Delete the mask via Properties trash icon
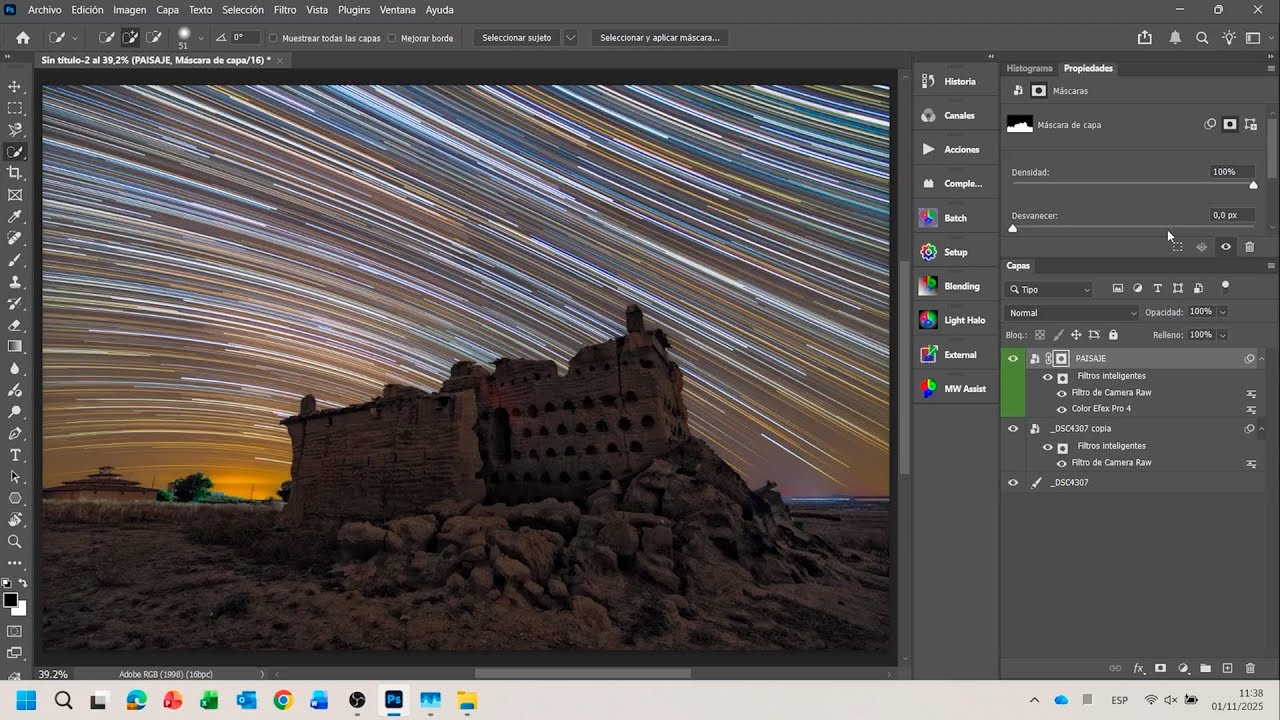This screenshot has width=1280, height=720. click(1249, 246)
